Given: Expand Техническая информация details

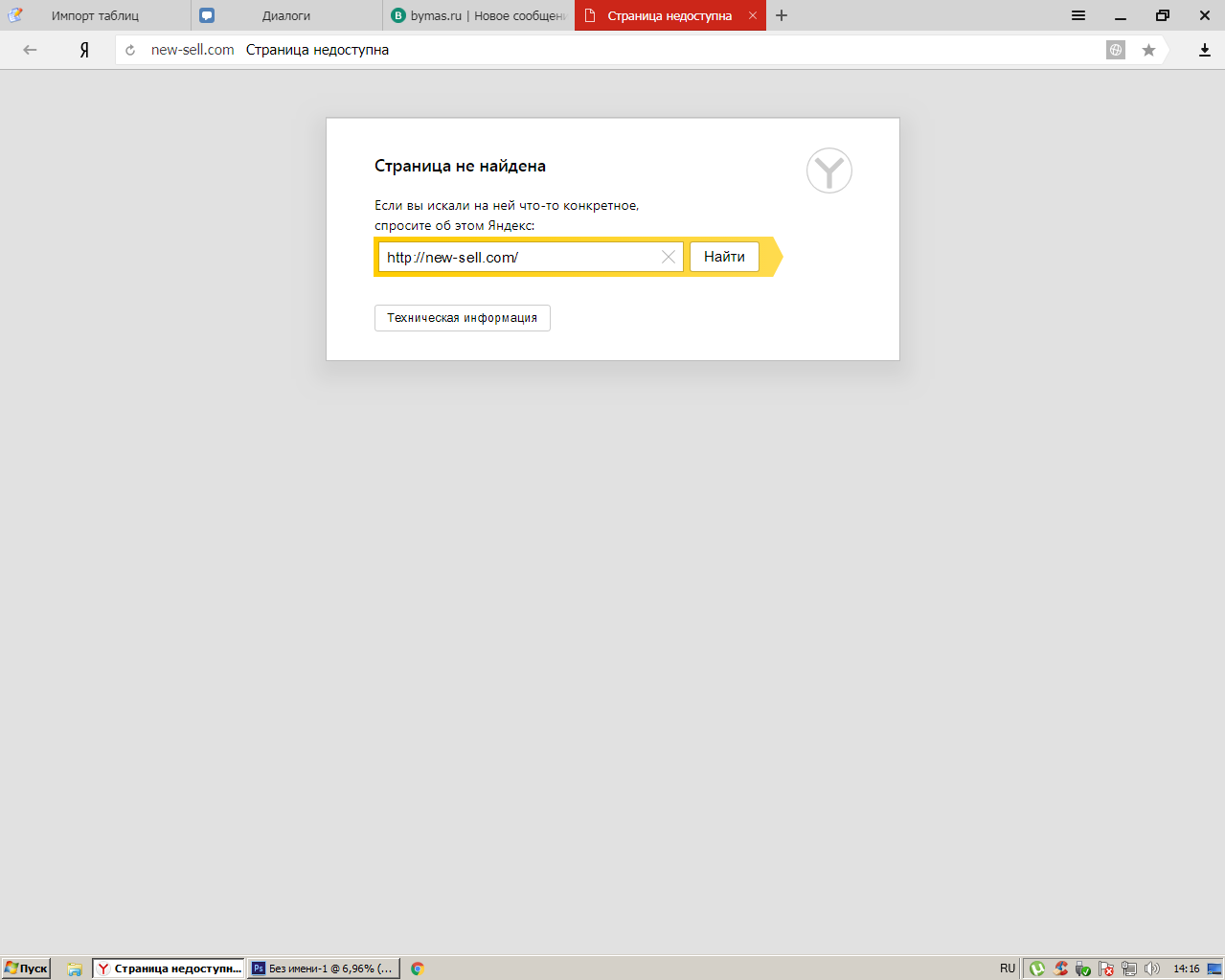Looking at the screenshot, I should point(462,318).
